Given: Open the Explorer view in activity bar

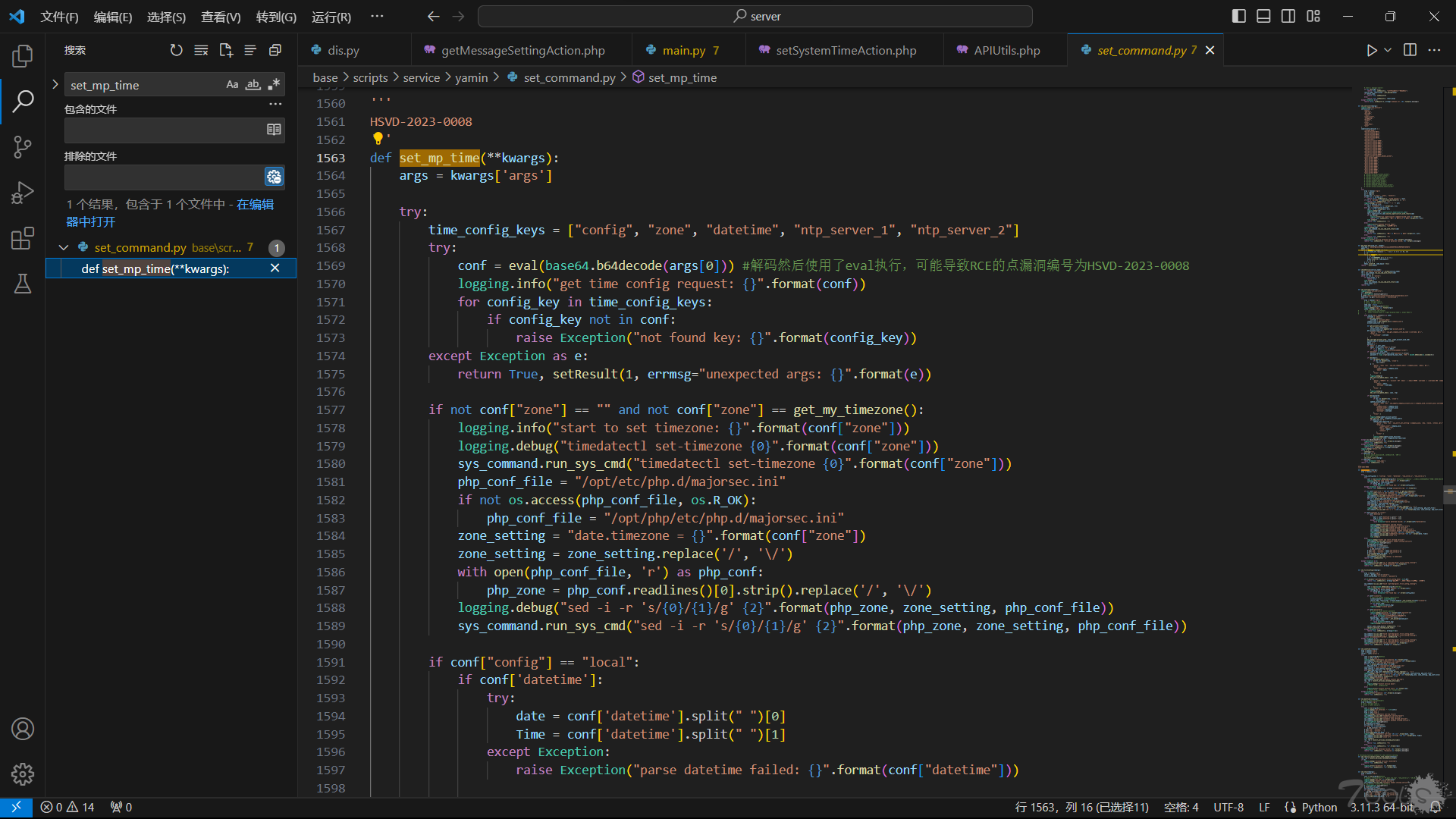Looking at the screenshot, I should [x=23, y=55].
